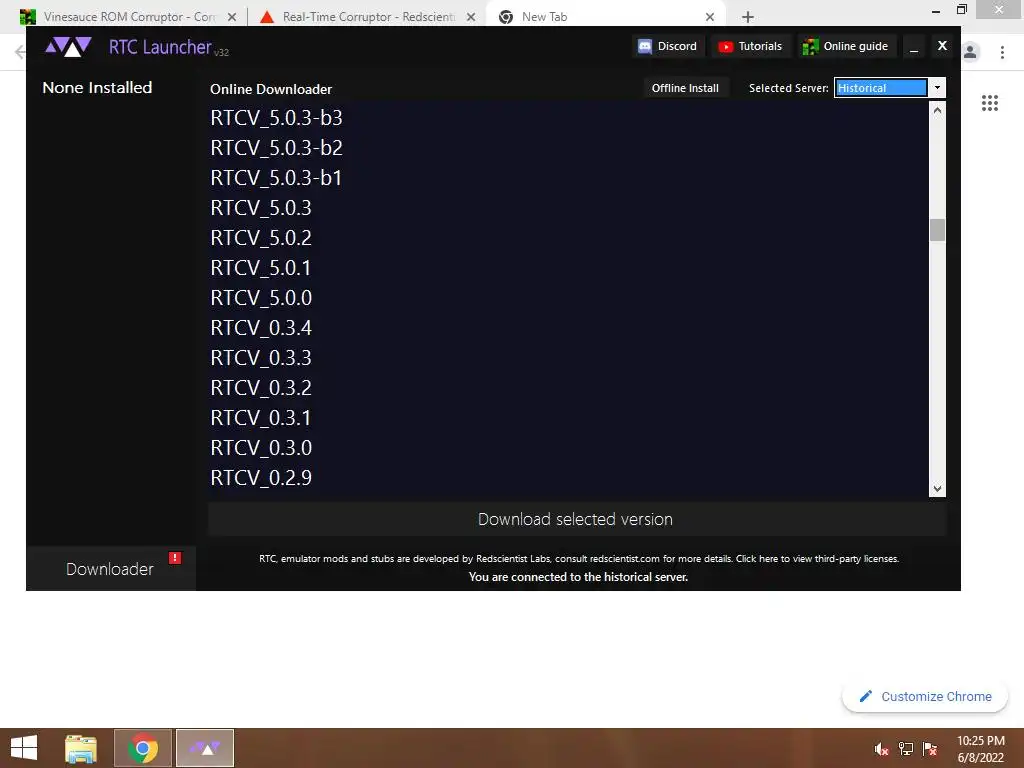Click the Offline Install button
The height and width of the screenshot is (768, 1024).
(x=684, y=88)
